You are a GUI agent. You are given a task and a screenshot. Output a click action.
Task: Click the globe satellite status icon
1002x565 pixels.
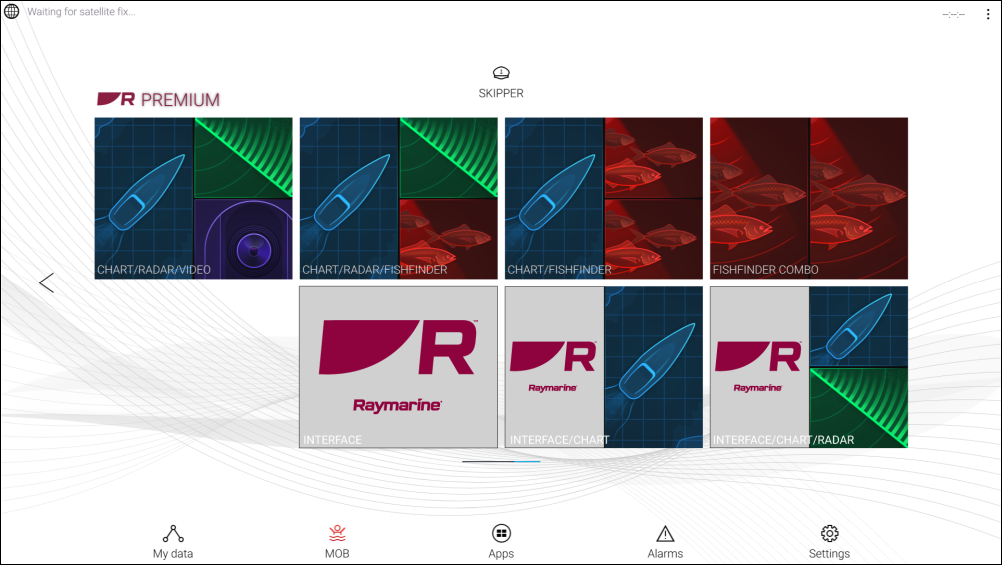coord(12,12)
